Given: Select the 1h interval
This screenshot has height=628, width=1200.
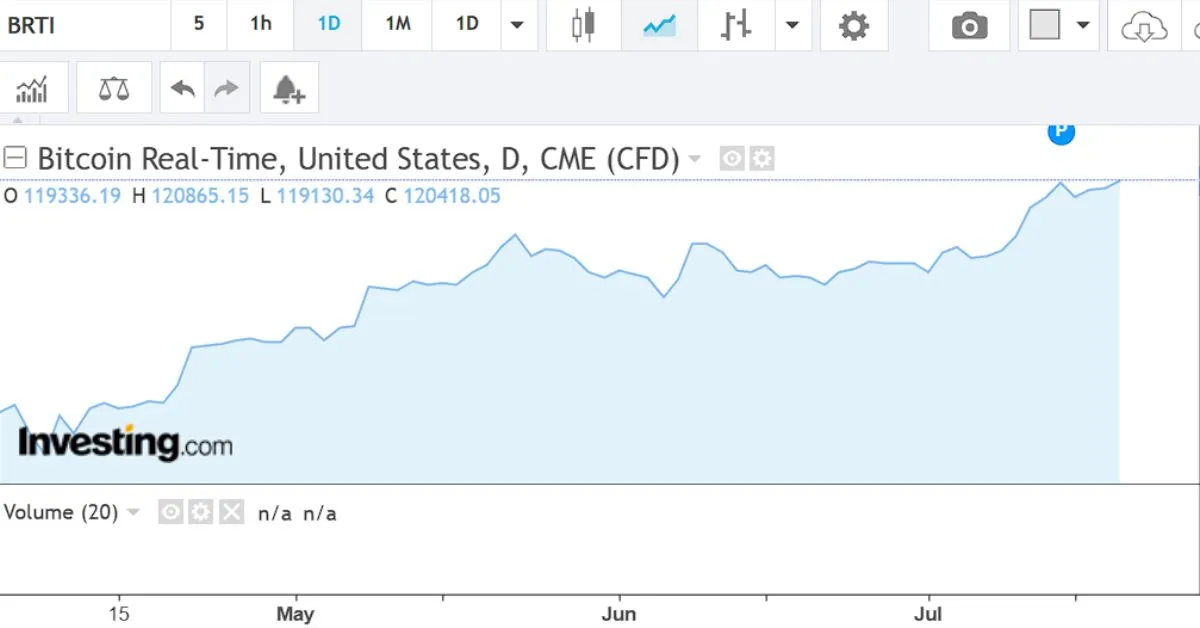Looking at the screenshot, I should click(261, 25).
